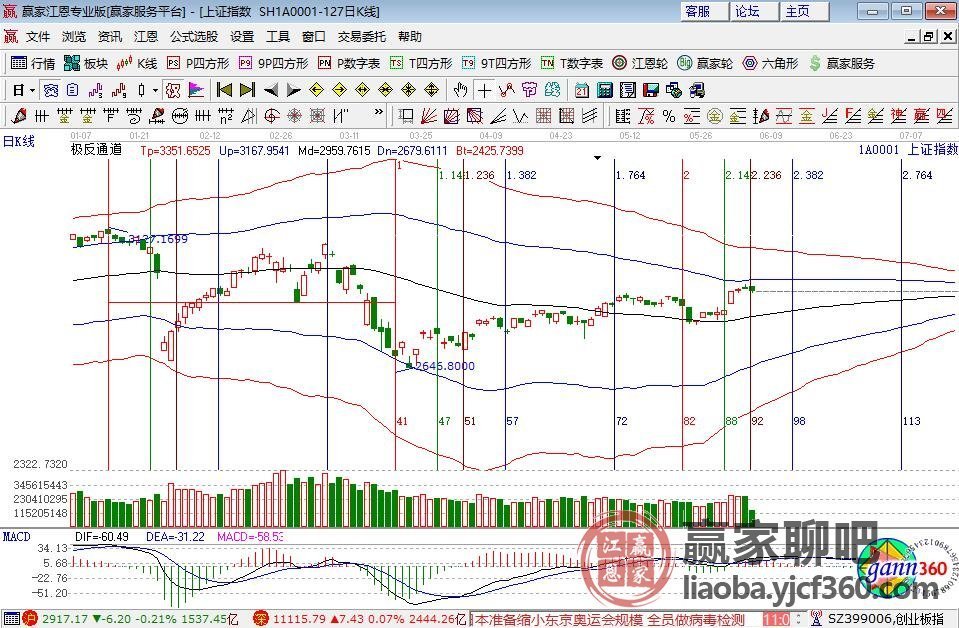Restore the inner chart window button

[928, 37]
